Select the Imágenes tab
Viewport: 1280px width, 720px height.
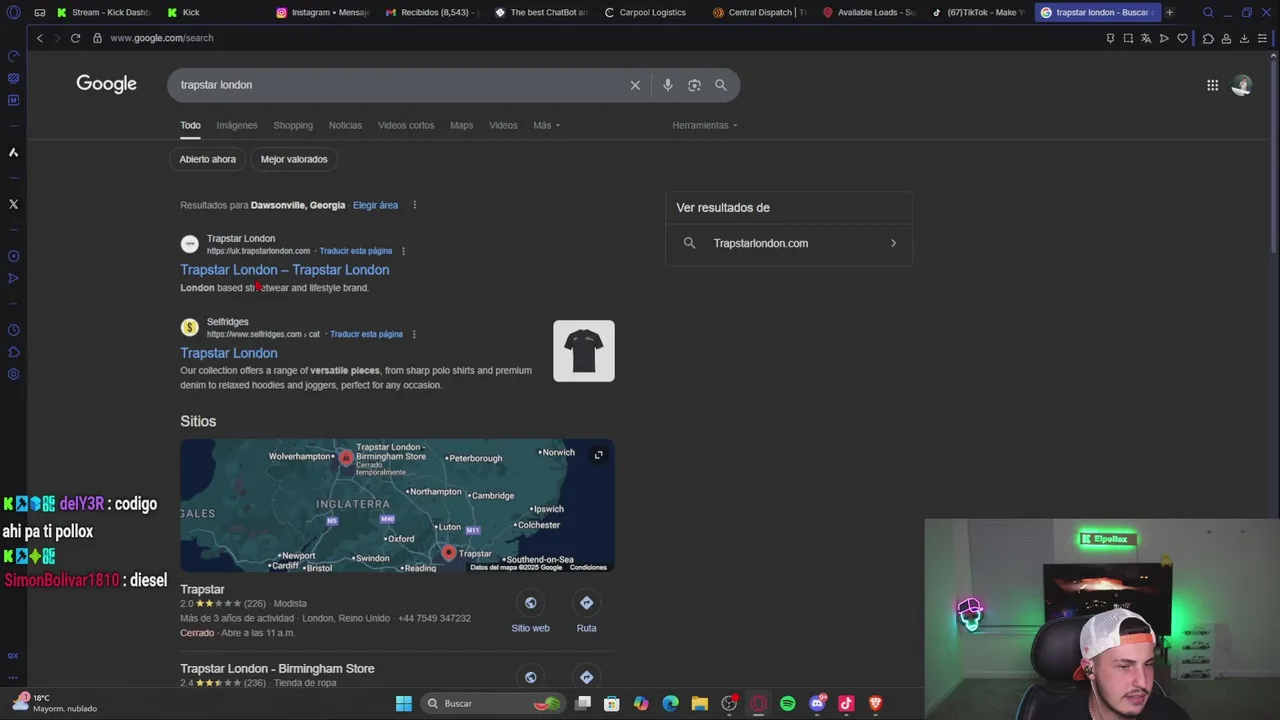237,125
